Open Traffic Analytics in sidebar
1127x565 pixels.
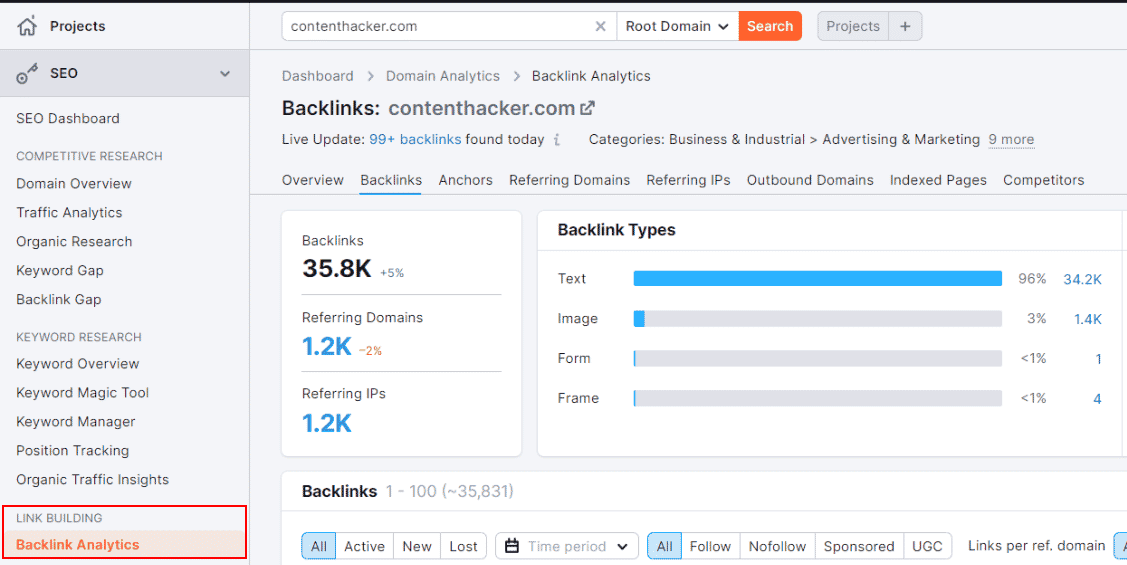[x=69, y=213]
